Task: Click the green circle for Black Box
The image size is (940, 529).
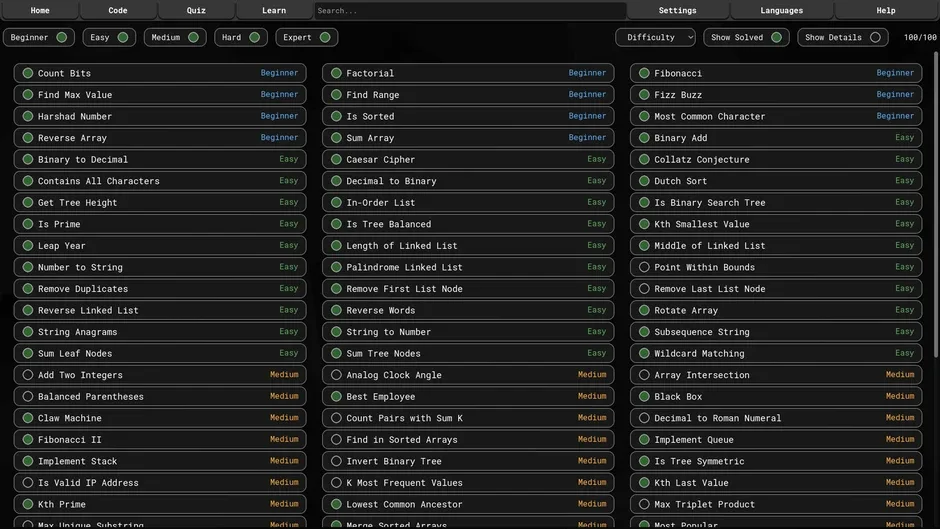Action: tap(644, 396)
